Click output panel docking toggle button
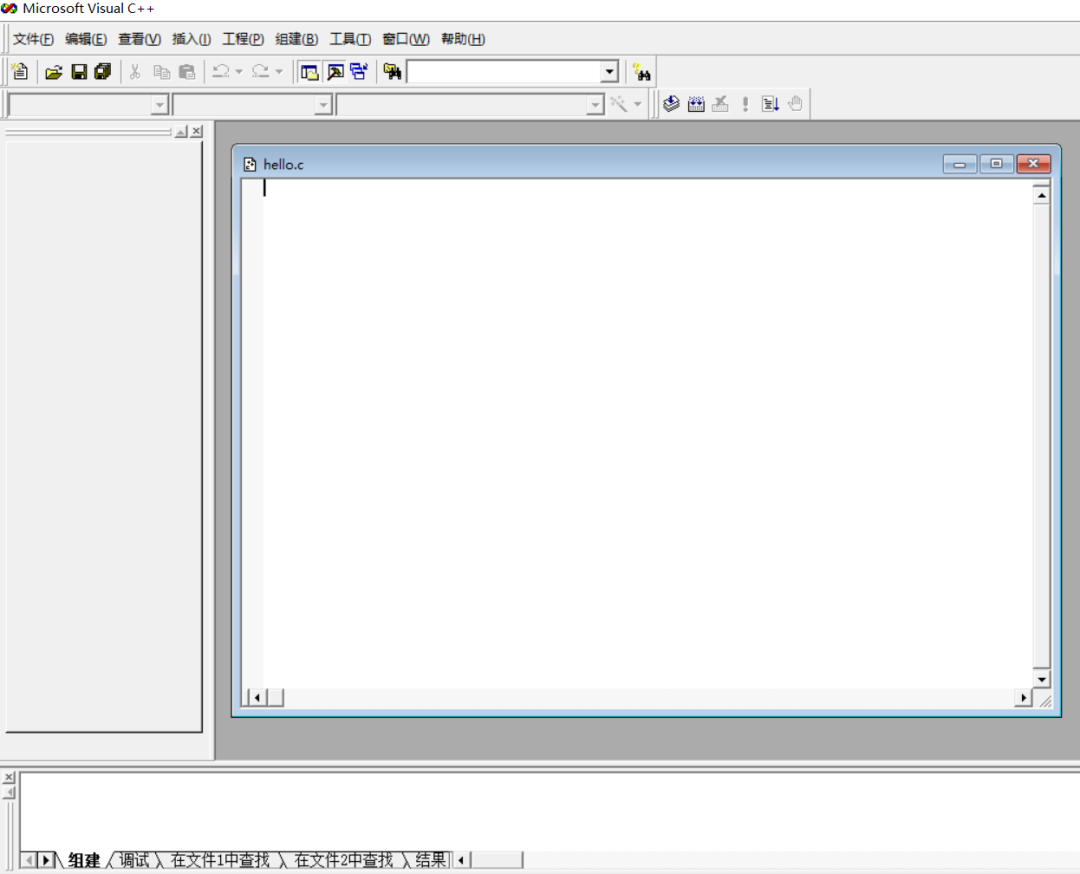 pos(9,793)
